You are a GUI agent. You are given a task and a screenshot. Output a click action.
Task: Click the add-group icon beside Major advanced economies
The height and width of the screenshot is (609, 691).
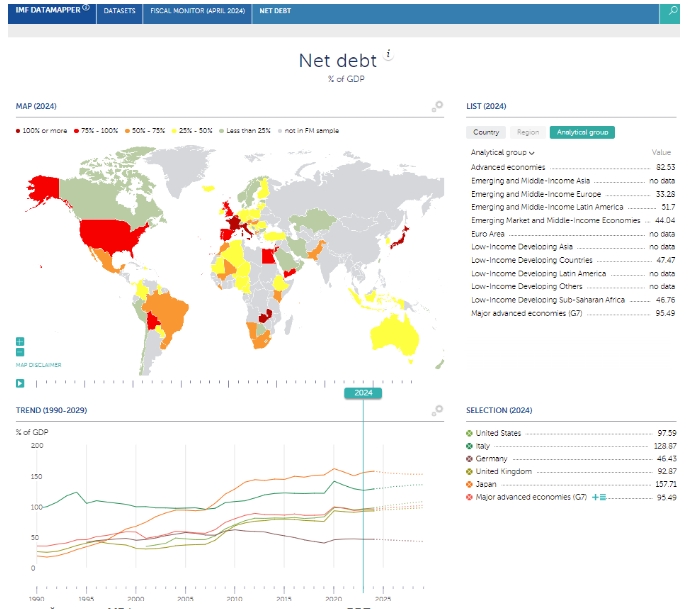point(599,497)
